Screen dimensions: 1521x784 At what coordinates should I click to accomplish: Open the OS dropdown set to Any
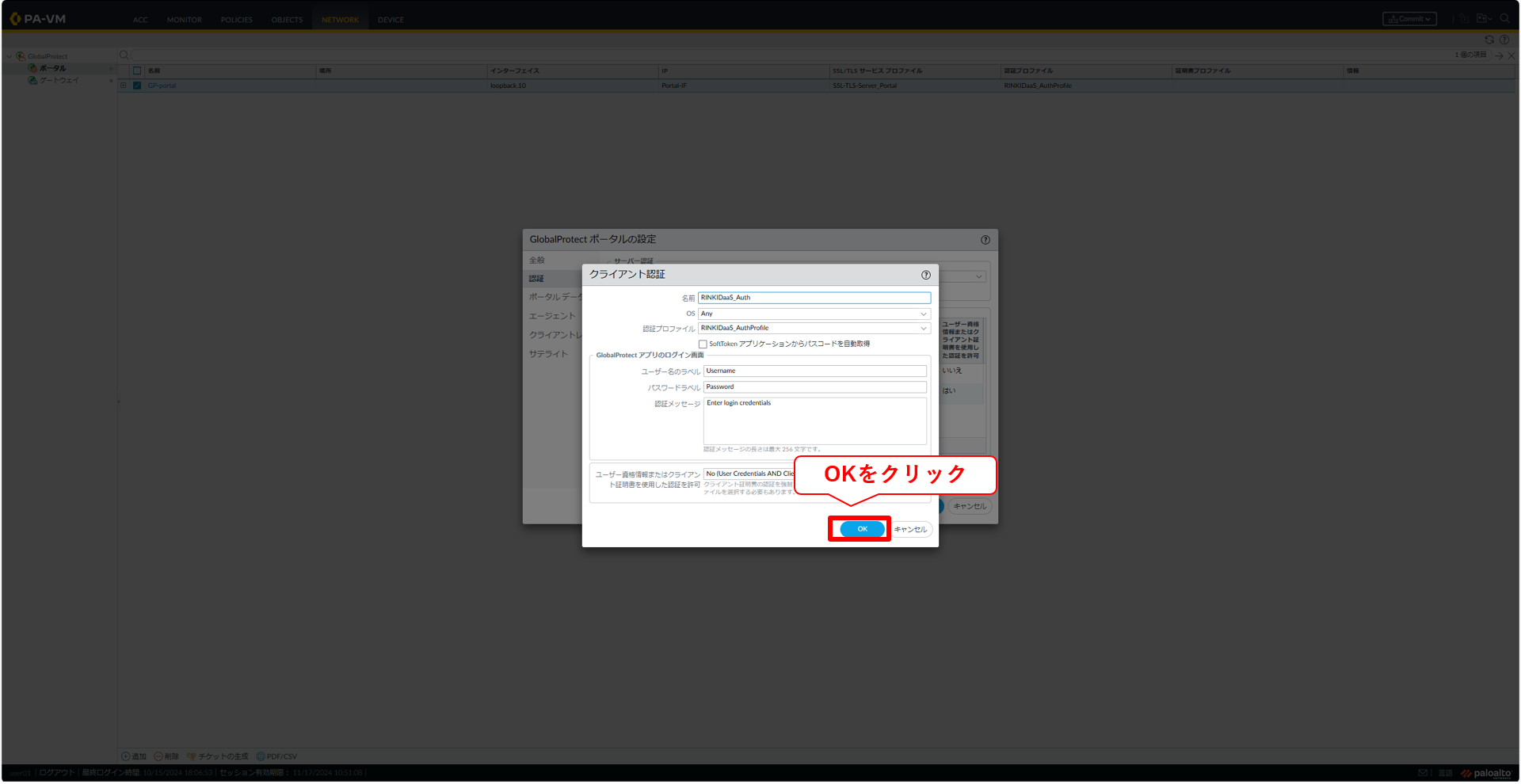coord(814,314)
